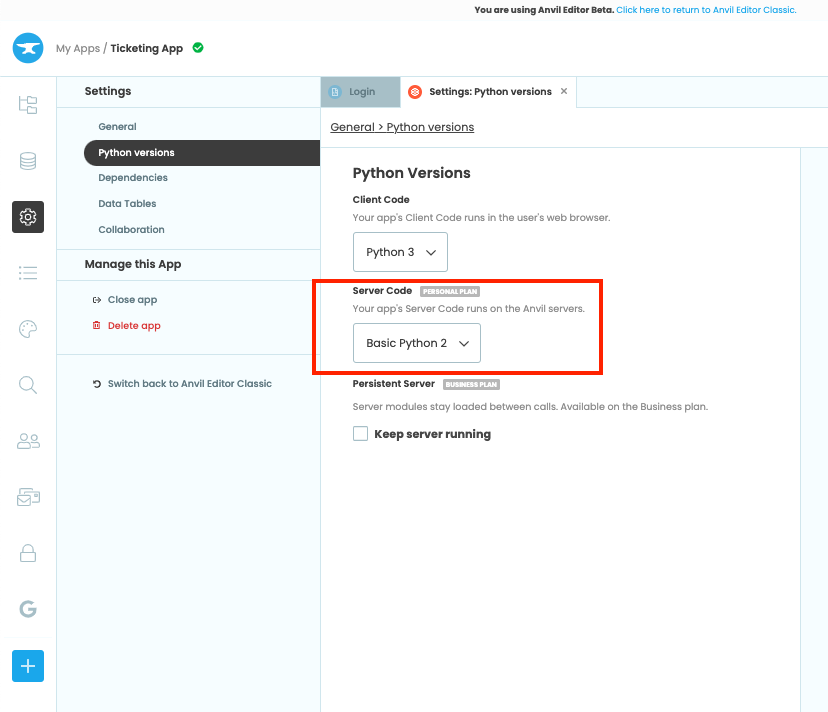Select the Data Tables database icon

pyautogui.click(x=27, y=161)
